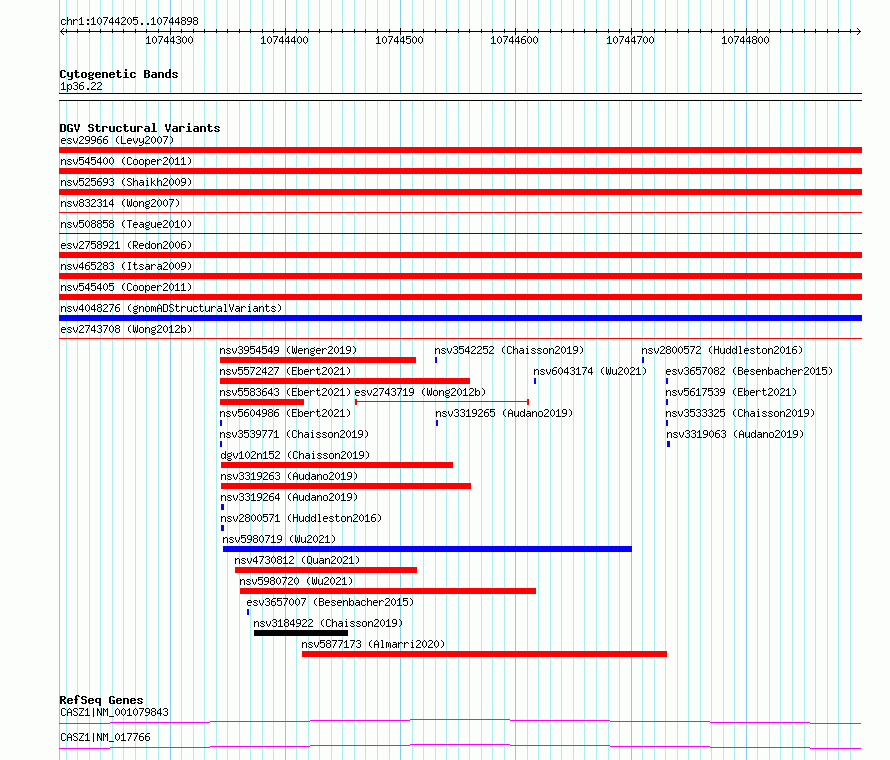Click CASZ1|NM_017766 gene label
This screenshot has height=760, width=890.
point(106,737)
